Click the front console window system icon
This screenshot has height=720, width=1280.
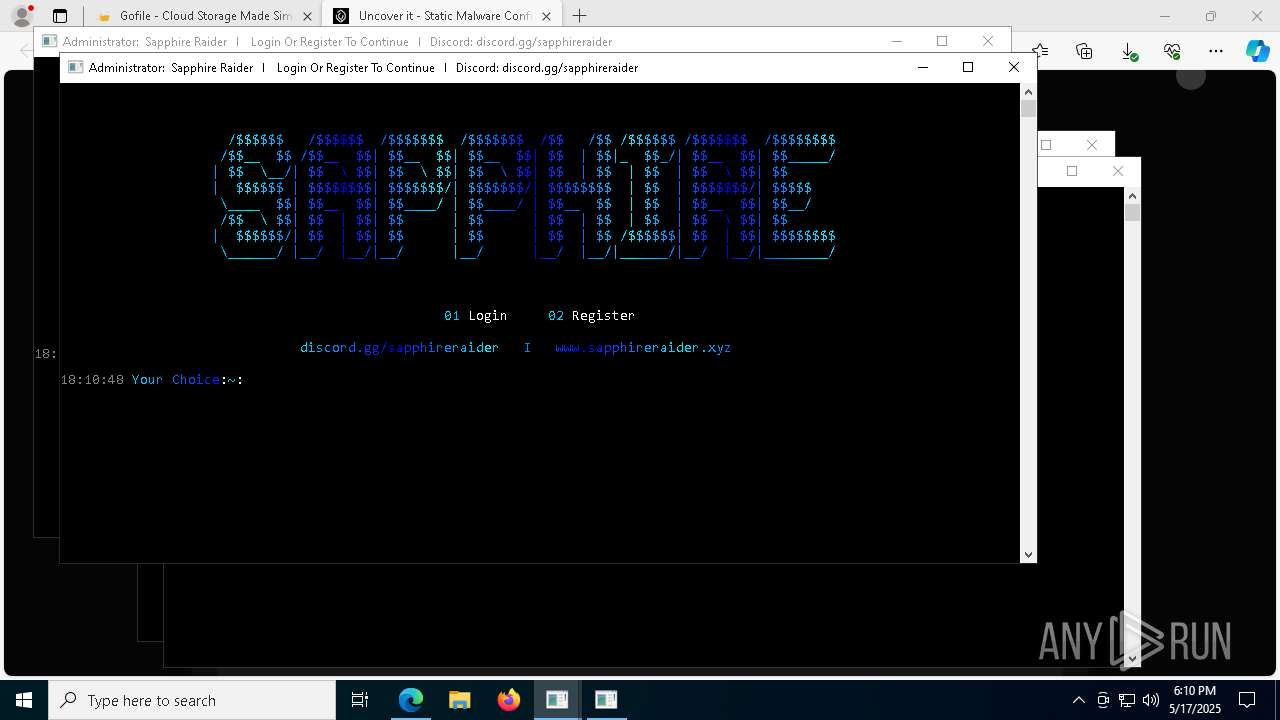[75, 67]
